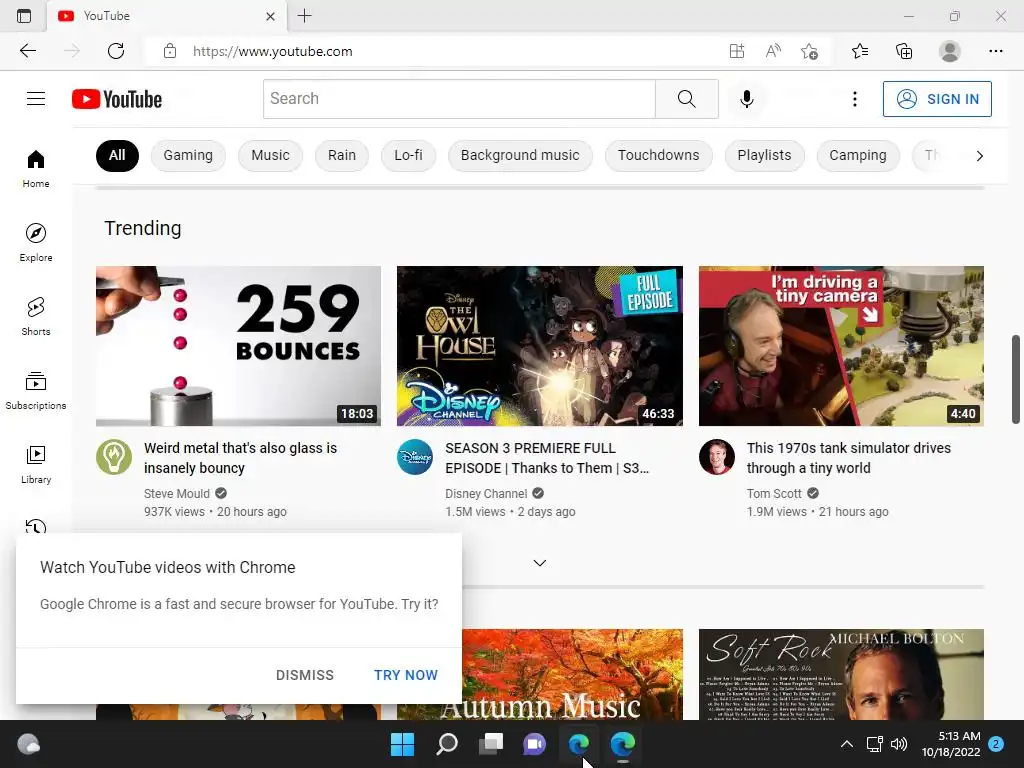
Task: Play The Owl House thumbnail
Action: click(539, 345)
